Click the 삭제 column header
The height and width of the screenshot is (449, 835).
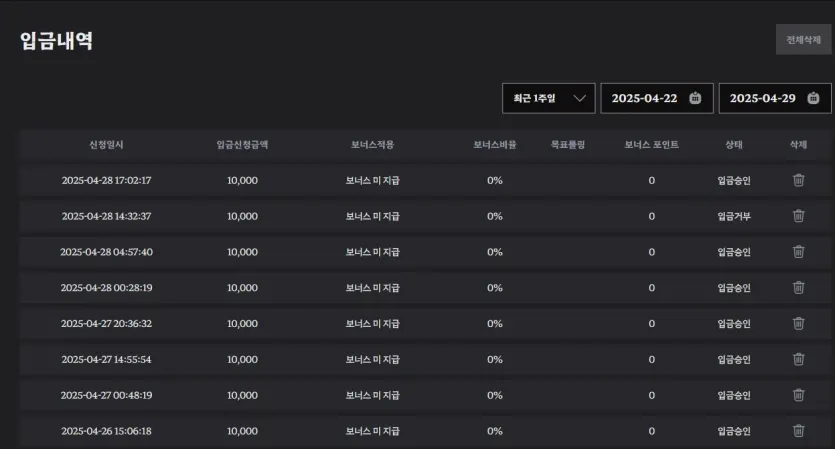[798, 144]
